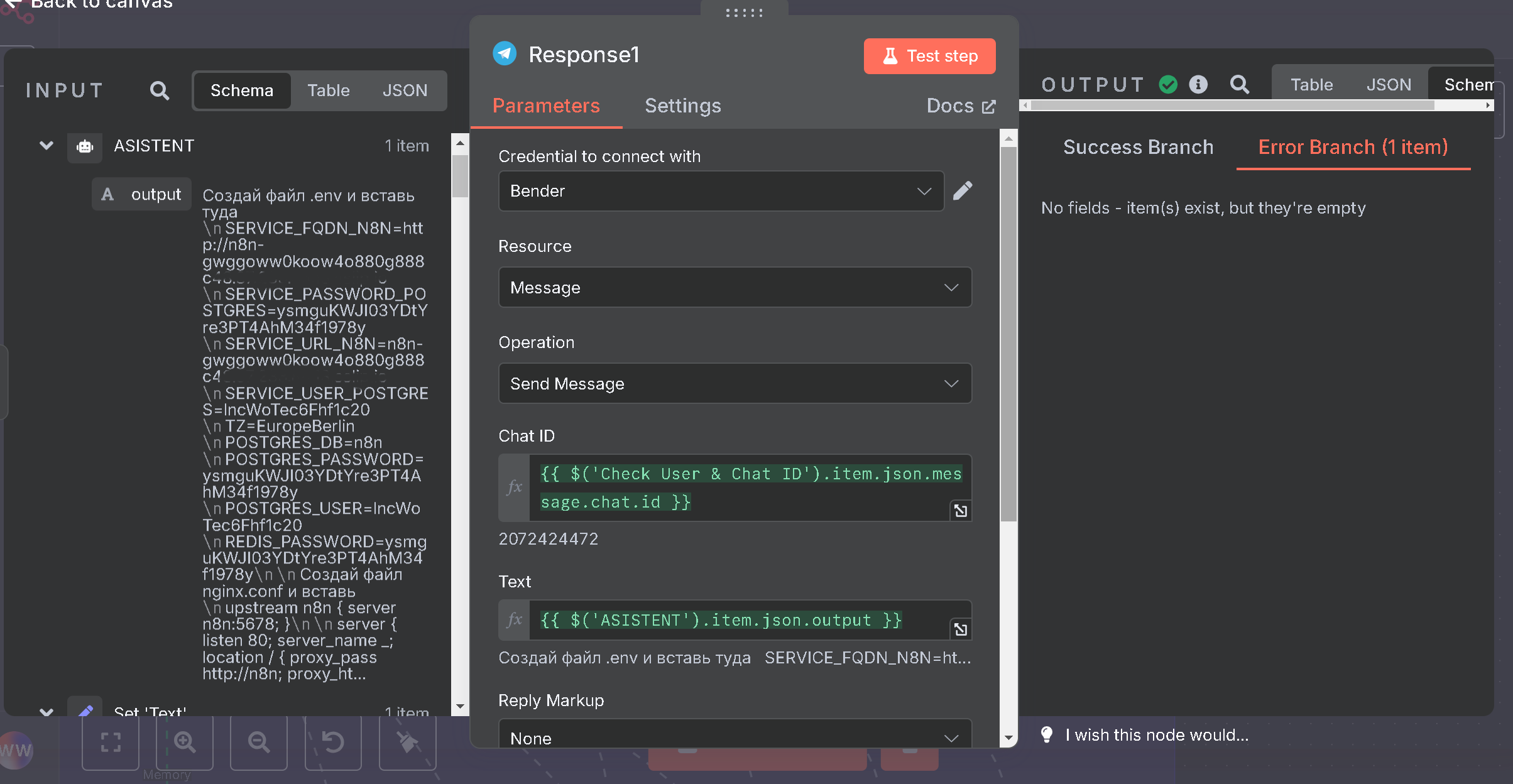Click the search icon in the OUTPUT panel
Viewport: 1513px width, 784px height.
[x=1239, y=84]
